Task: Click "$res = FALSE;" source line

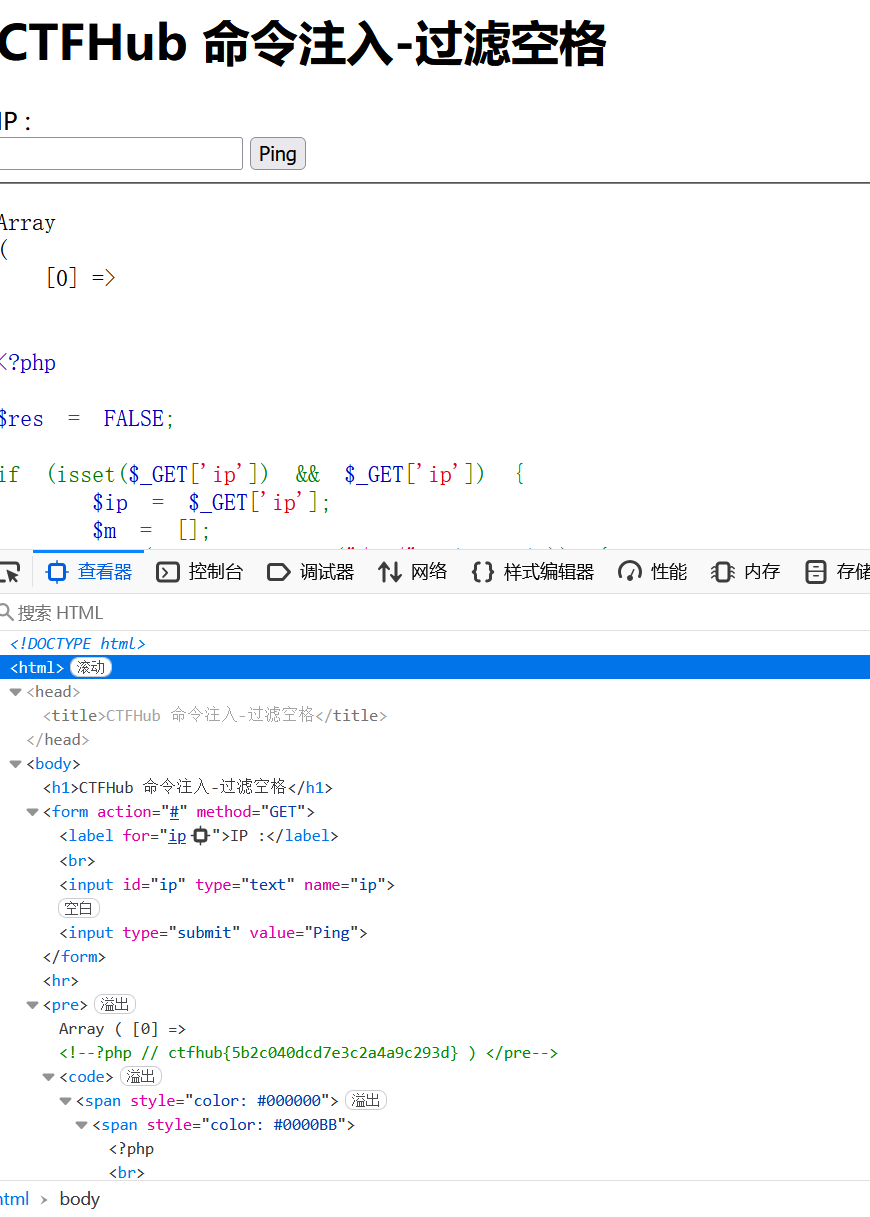Action: (x=86, y=419)
